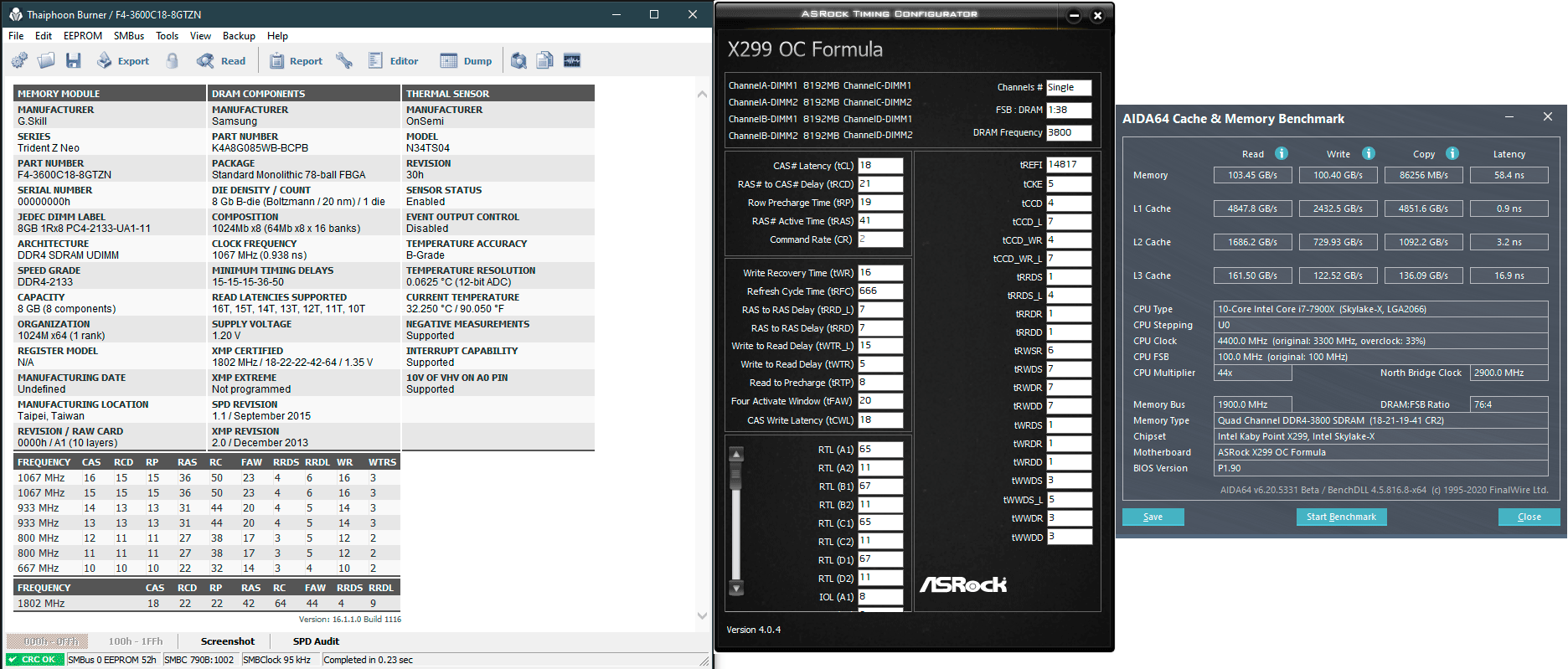Click the CPU Type field in AIDA64
1568x669 pixels.
1381,309
